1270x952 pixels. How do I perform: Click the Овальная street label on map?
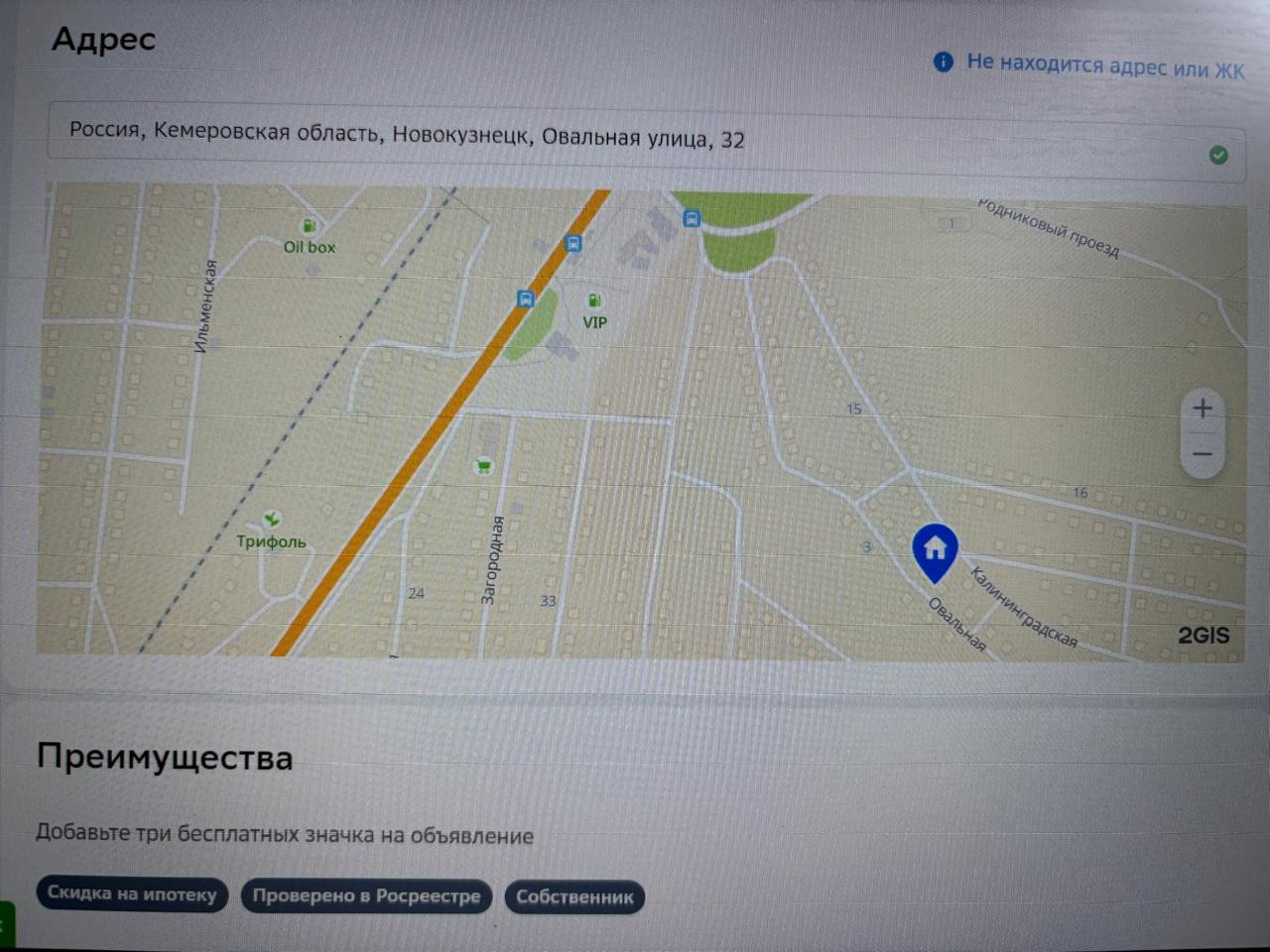click(x=957, y=625)
